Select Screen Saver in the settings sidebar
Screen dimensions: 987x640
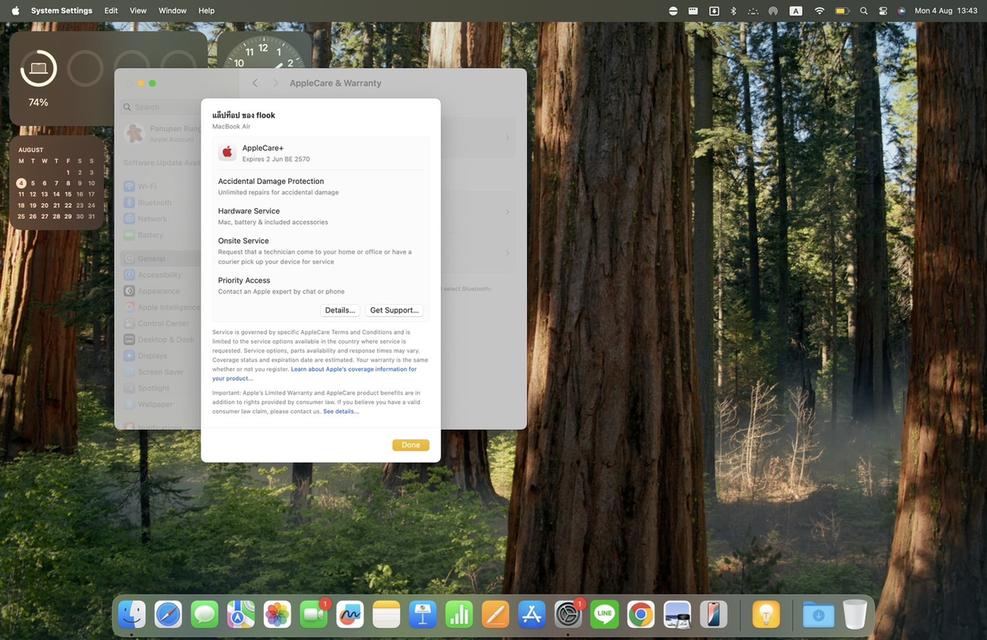pos(161,372)
